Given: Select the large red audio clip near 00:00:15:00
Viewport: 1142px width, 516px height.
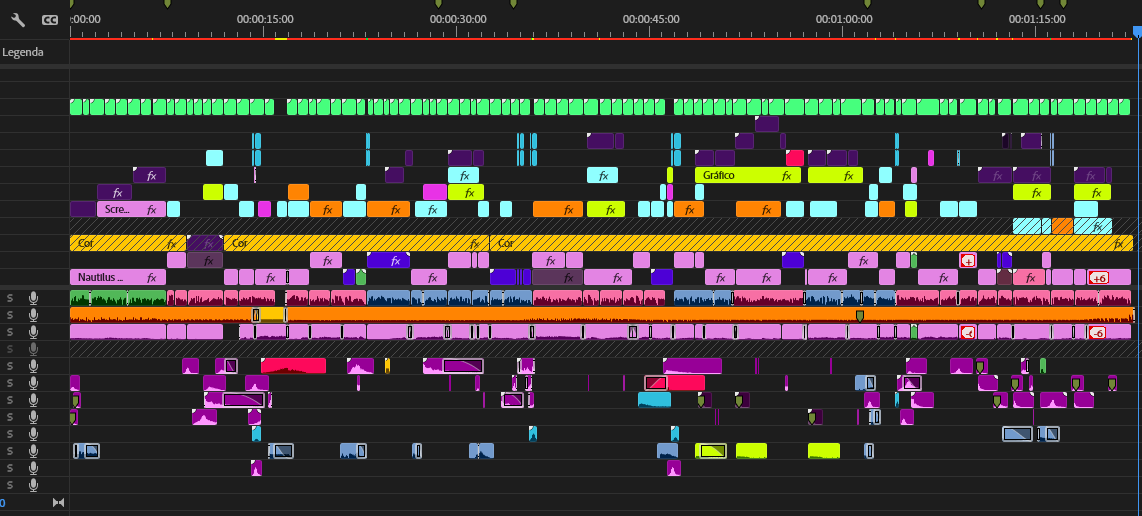Looking at the screenshot, I should pos(294,366).
